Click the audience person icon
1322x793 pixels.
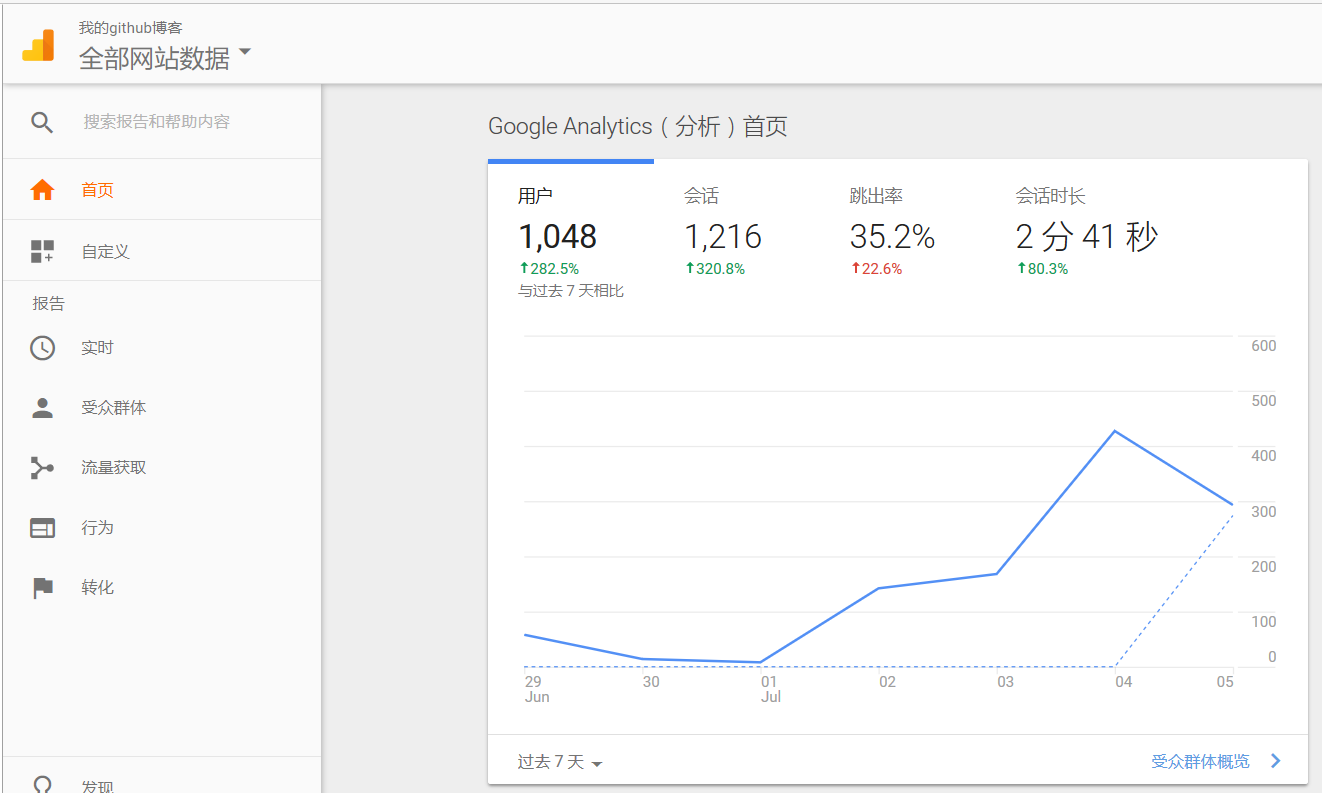click(x=42, y=408)
